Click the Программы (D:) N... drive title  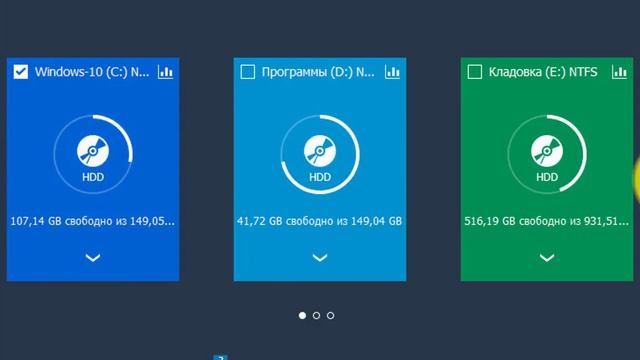(318, 72)
